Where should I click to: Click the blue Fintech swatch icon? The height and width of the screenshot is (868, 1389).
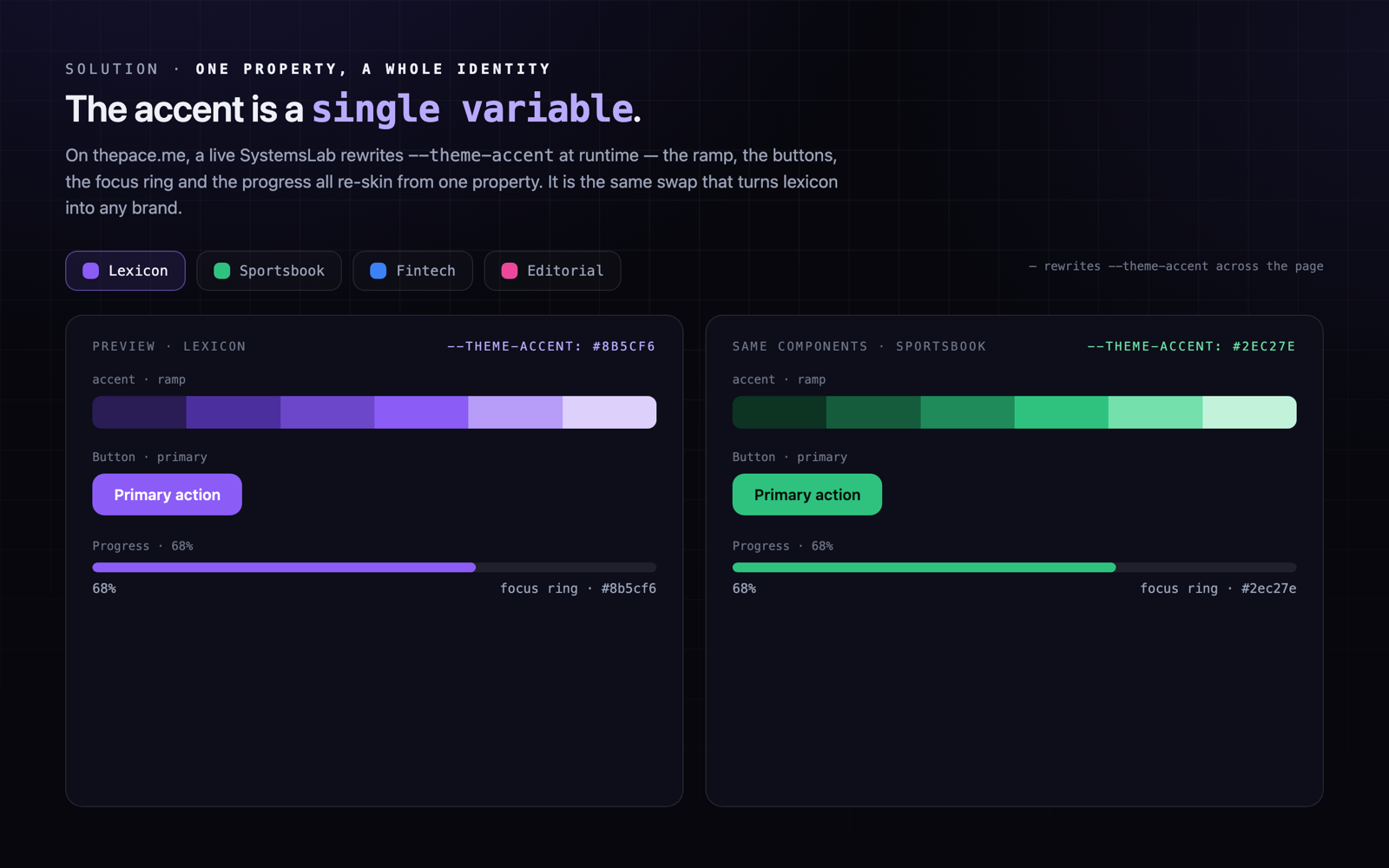click(378, 271)
